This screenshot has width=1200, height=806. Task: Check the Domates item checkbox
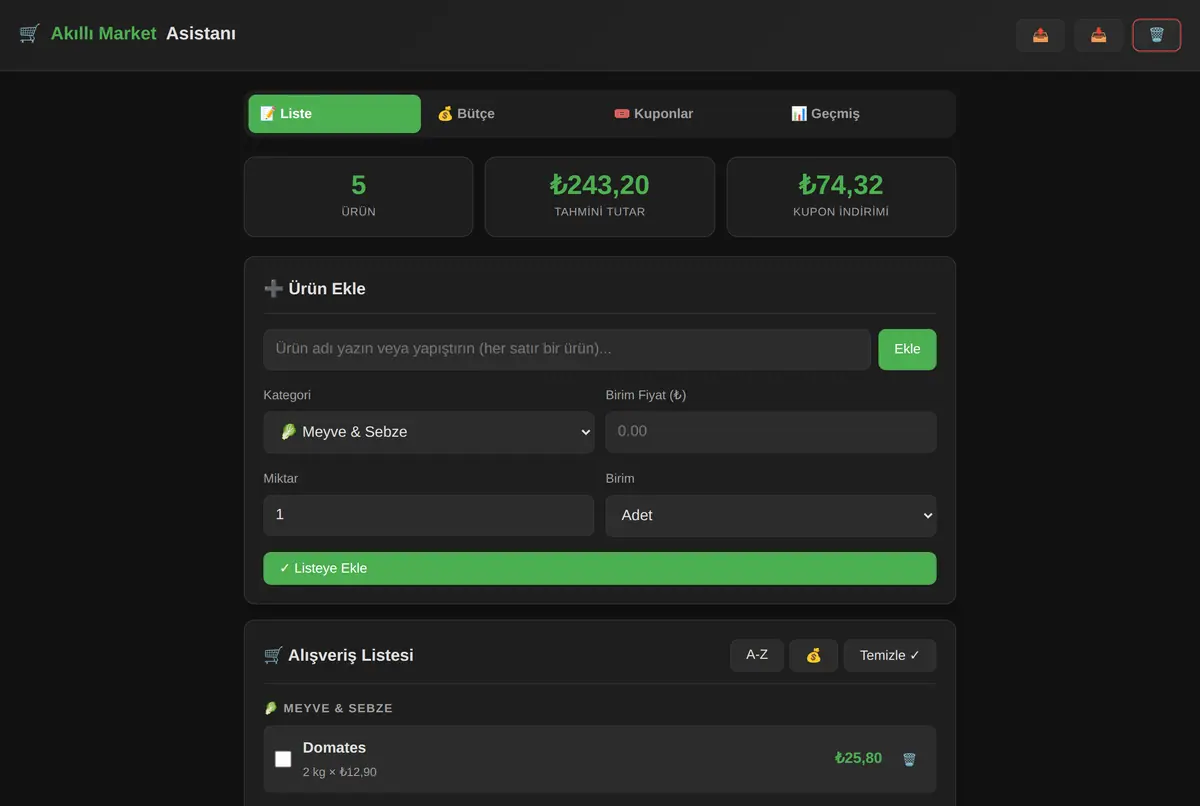point(283,759)
